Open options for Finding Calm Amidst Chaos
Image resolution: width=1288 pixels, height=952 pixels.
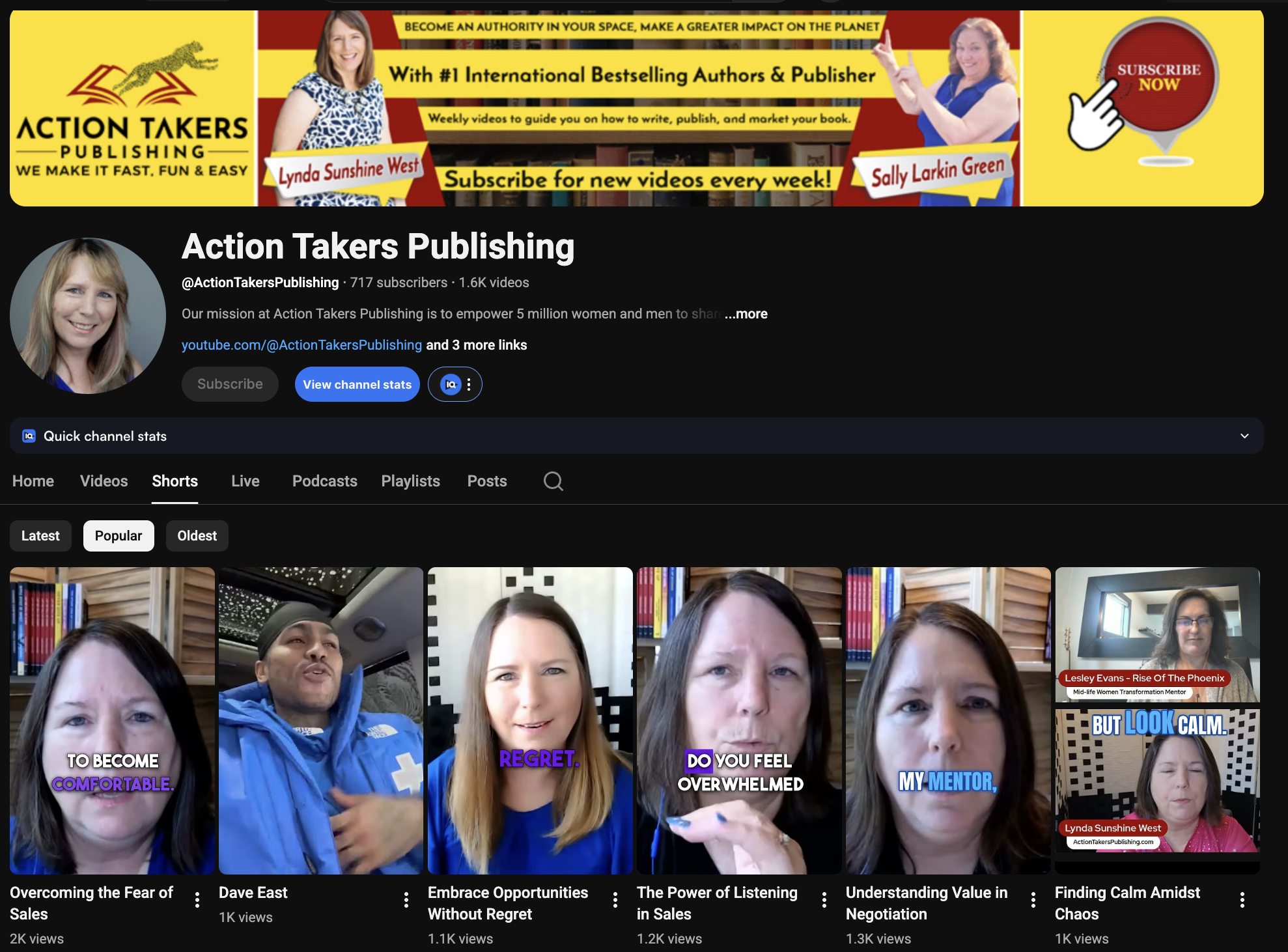click(x=1242, y=900)
